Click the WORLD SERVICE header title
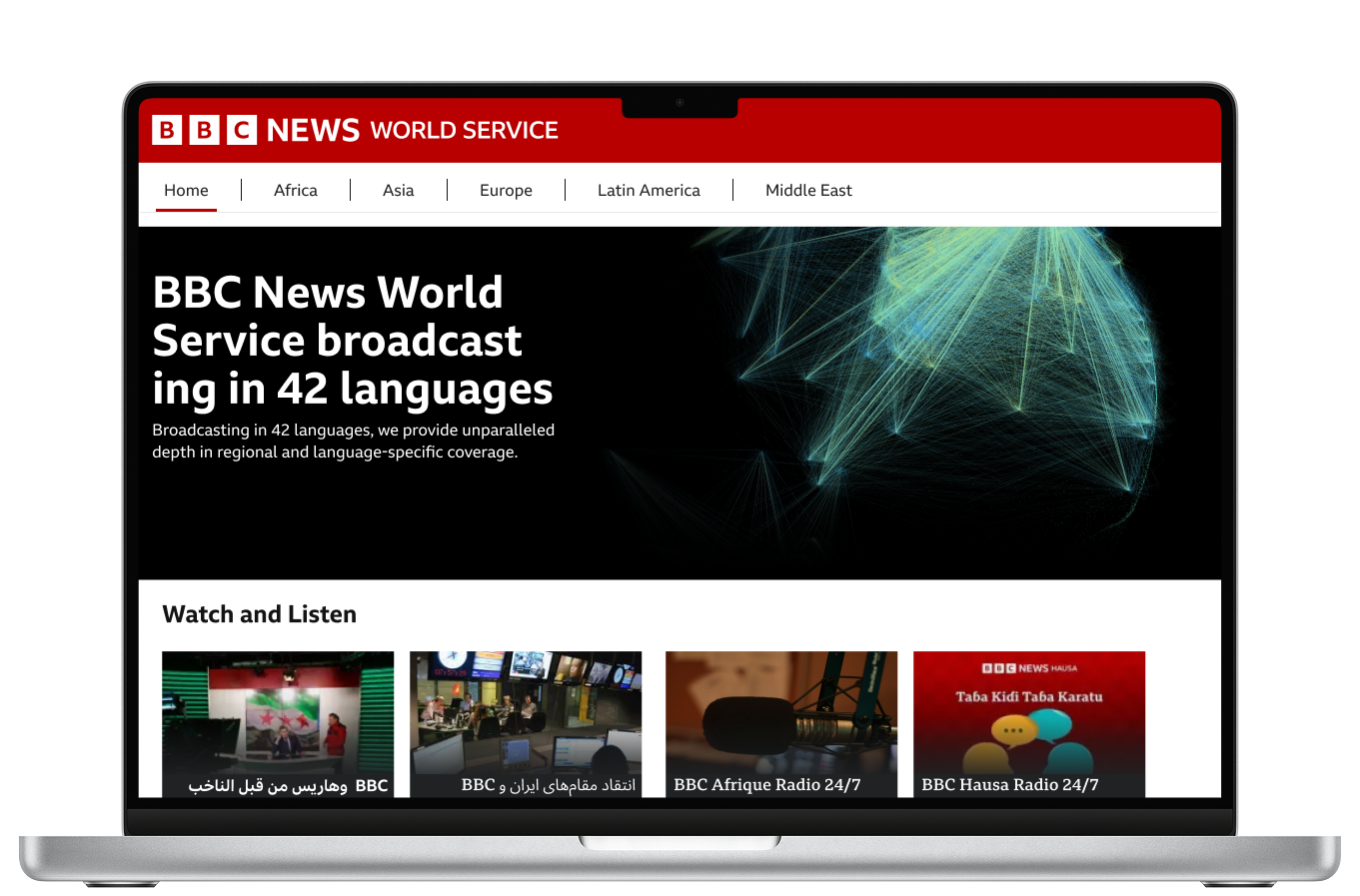Image resolution: width=1360 pixels, height=896 pixels. [x=465, y=130]
